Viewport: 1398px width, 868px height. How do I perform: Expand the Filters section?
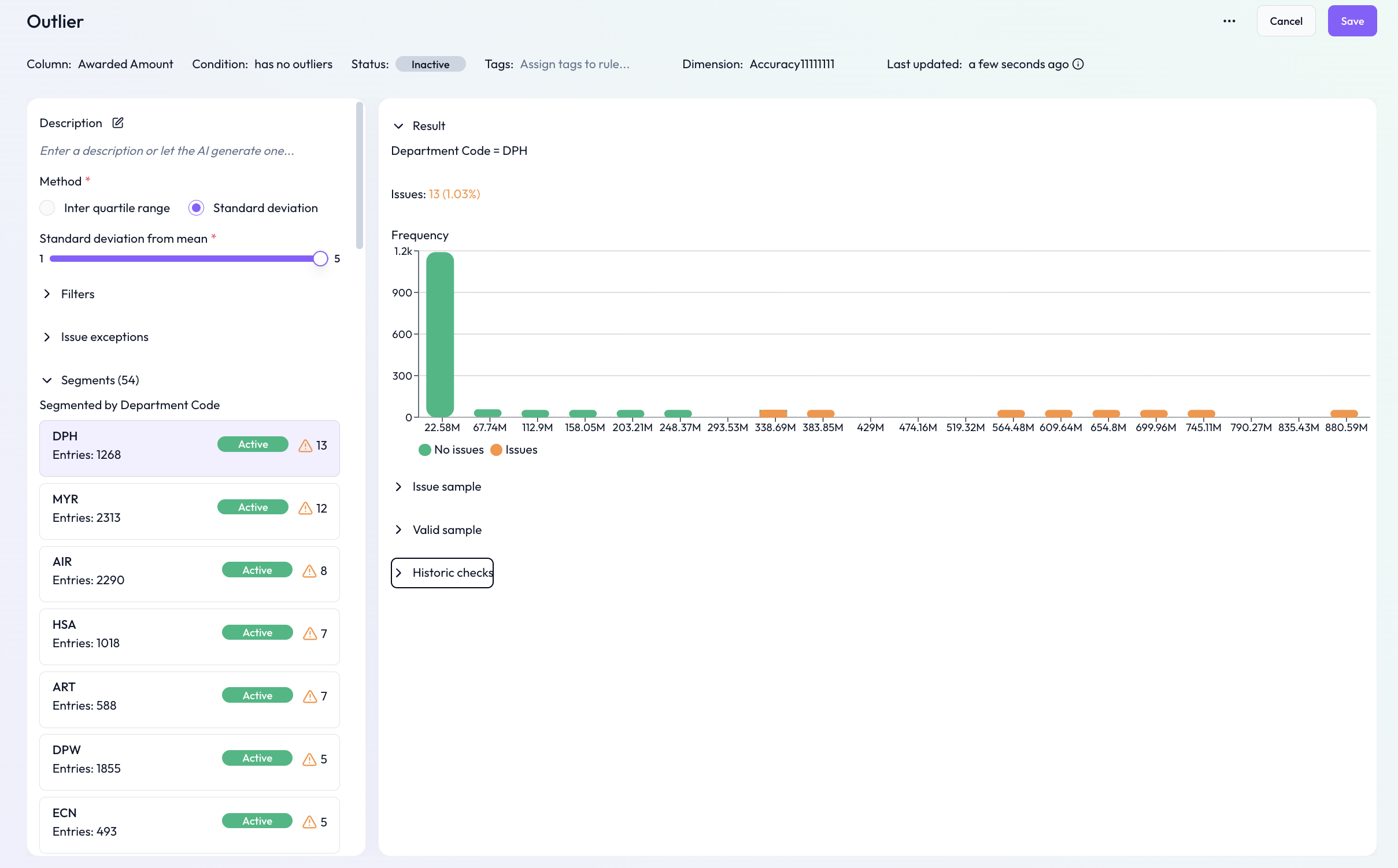[77, 294]
